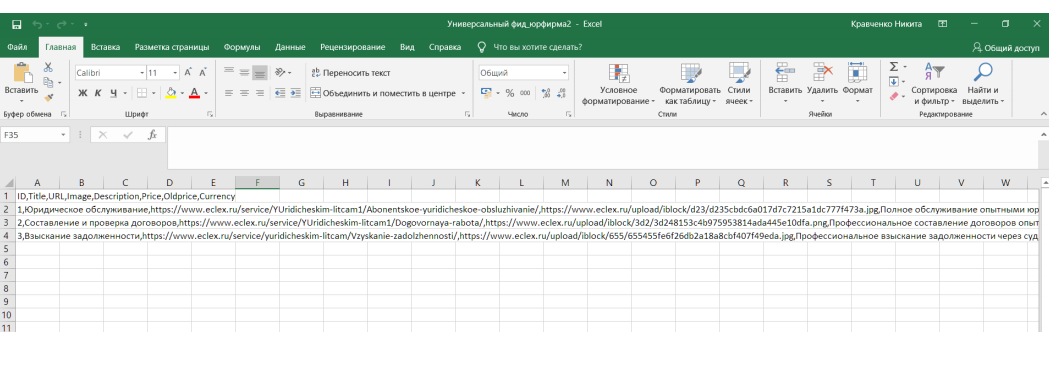Expand the Name Box F35 dropdown
This screenshot has width=1049, height=377.
tap(64, 134)
